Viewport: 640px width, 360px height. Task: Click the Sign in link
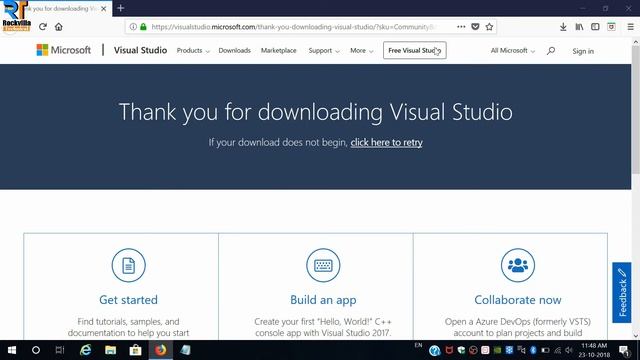[583, 51]
